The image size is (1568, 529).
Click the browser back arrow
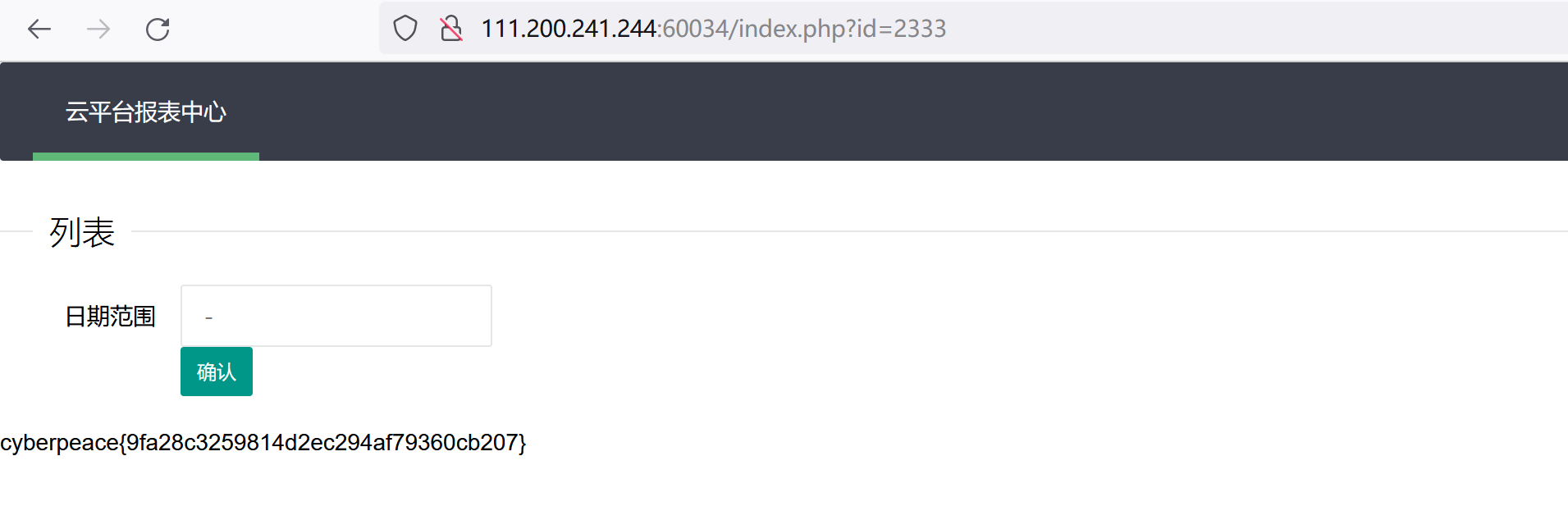[x=39, y=30]
